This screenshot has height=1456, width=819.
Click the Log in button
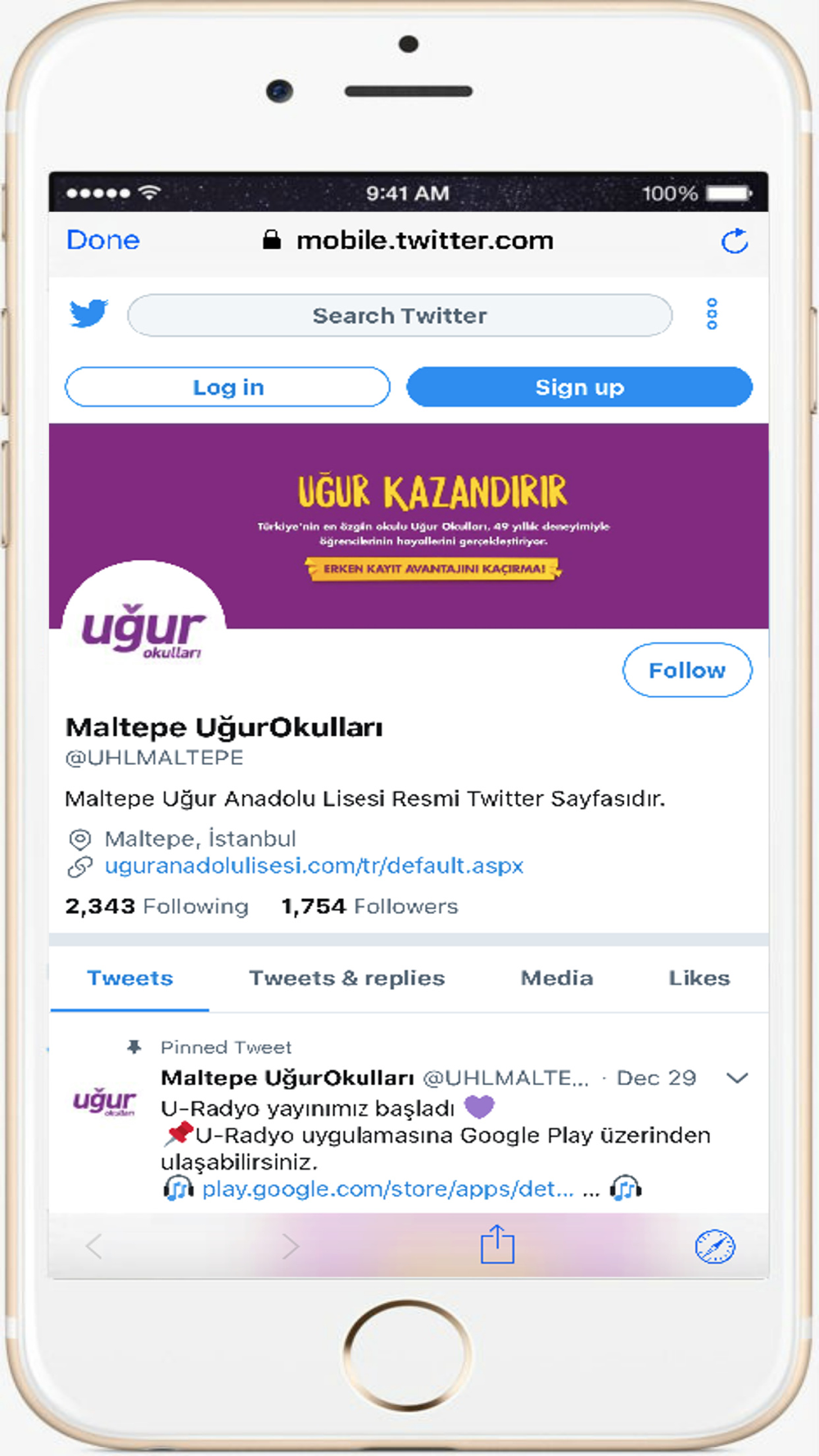pyautogui.click(x=228, y=387)
